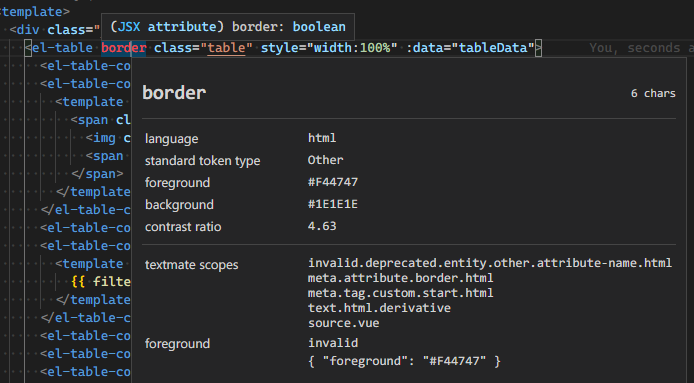Click scope 'source.vue'
694x383 pixels.
[343, 323]
